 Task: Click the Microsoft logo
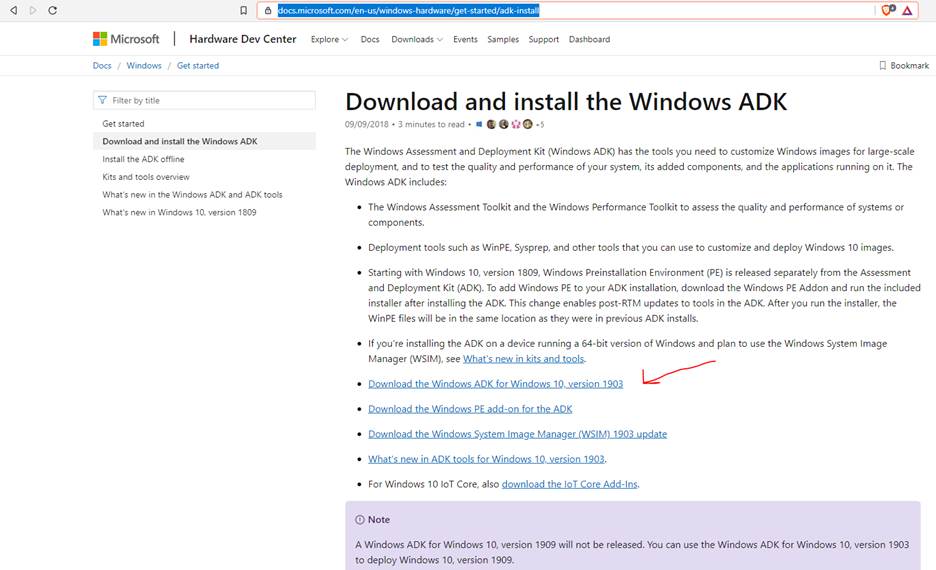coord(126,39)
